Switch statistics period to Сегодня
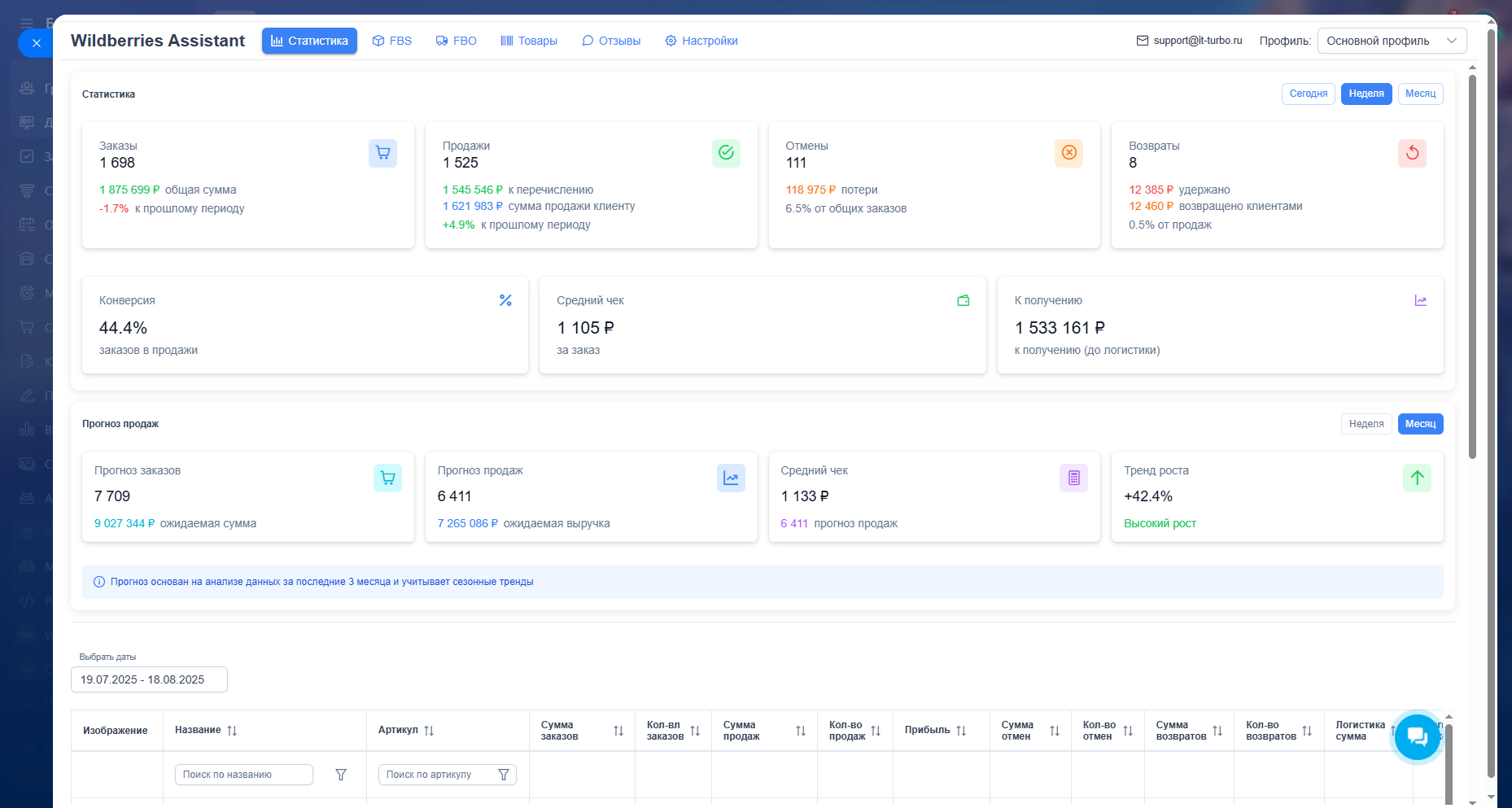This screenshot has height=808, width=1512. (x=1308, y=94)
